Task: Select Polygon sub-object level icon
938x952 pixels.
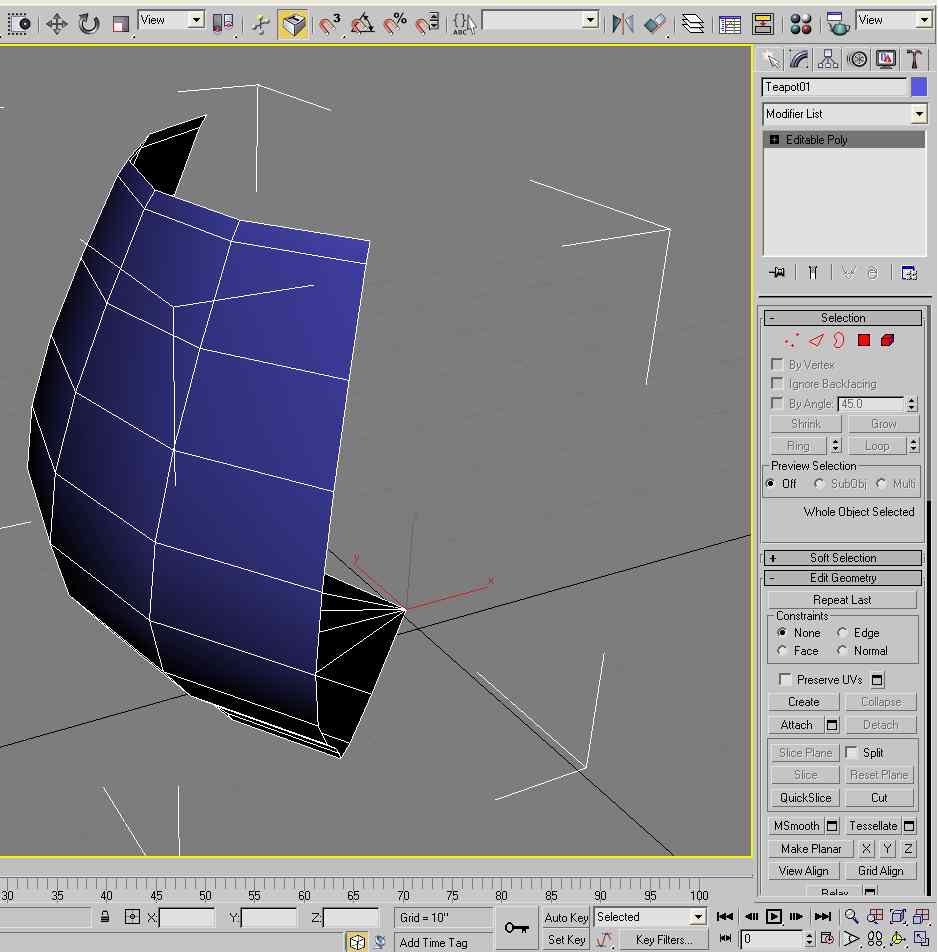Action: [x=864, y=341]
